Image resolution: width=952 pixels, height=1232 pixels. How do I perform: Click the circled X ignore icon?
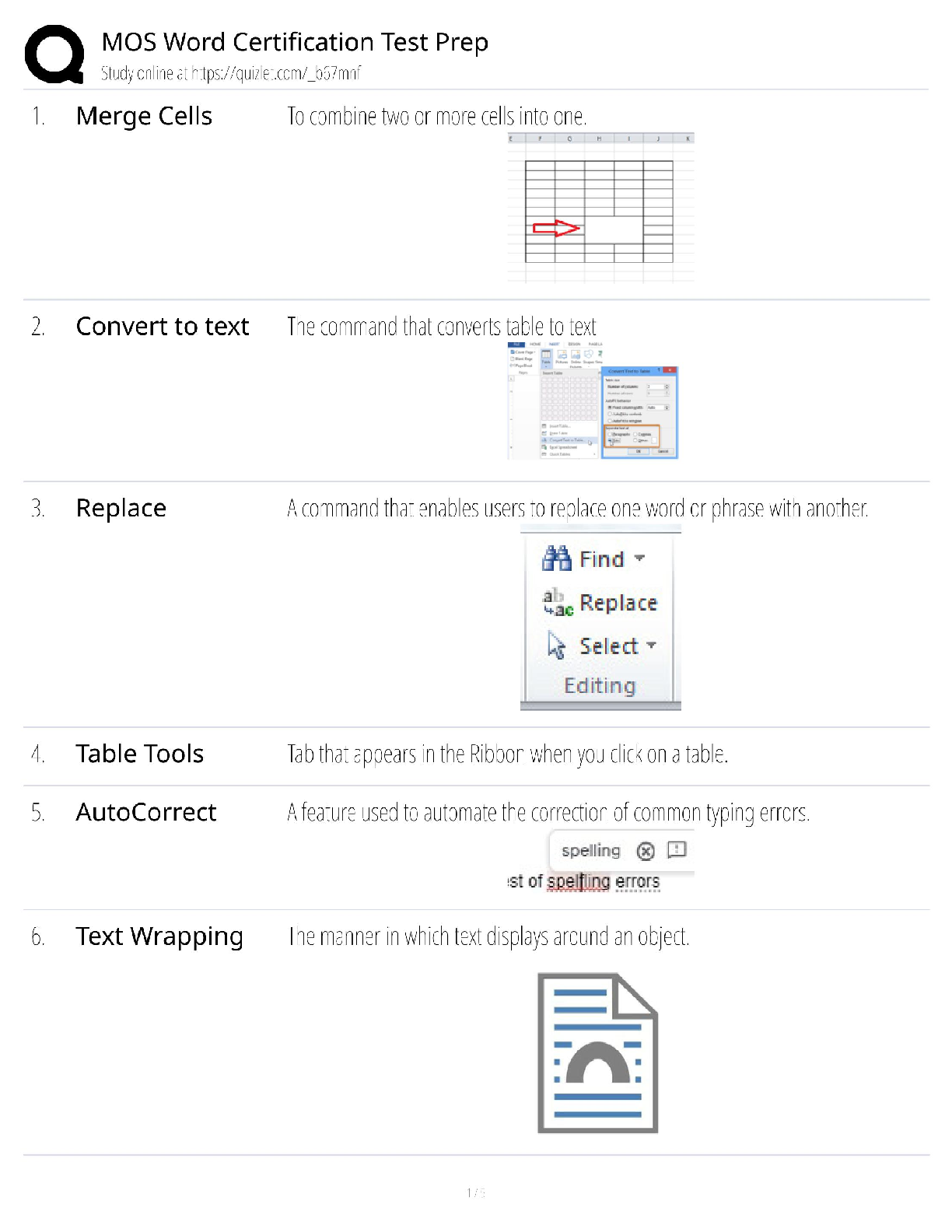[646, 851]
